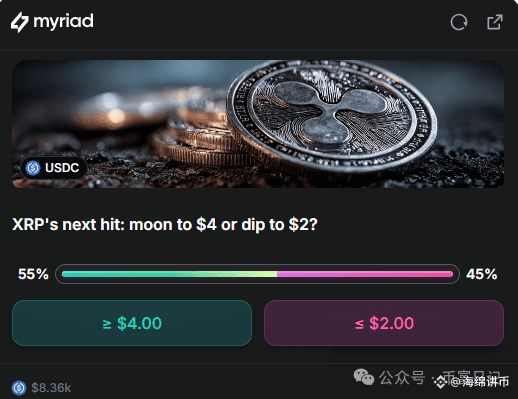The height and width of the screenshot is (399, 518).
Task: Click the pink portion of the odds bar
Action: pos(365,274)
